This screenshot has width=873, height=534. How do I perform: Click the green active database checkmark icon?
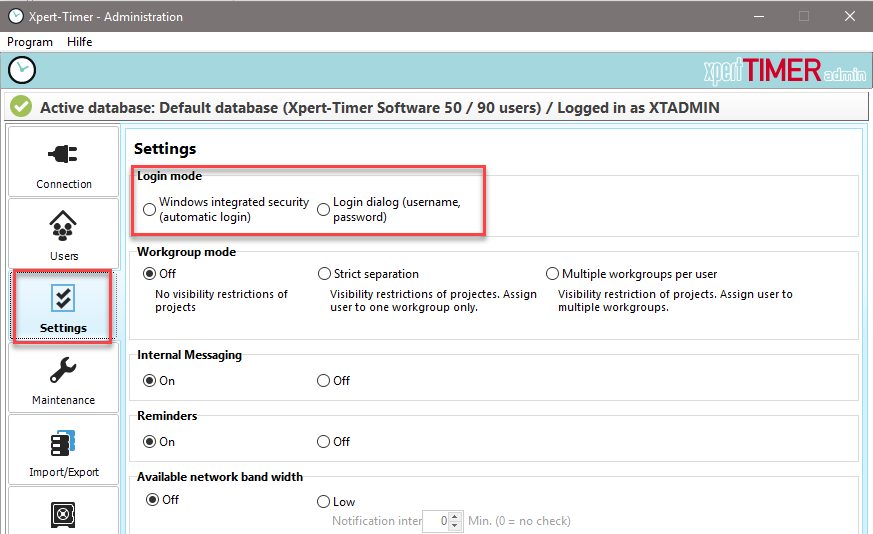click(x=22, y=107)
